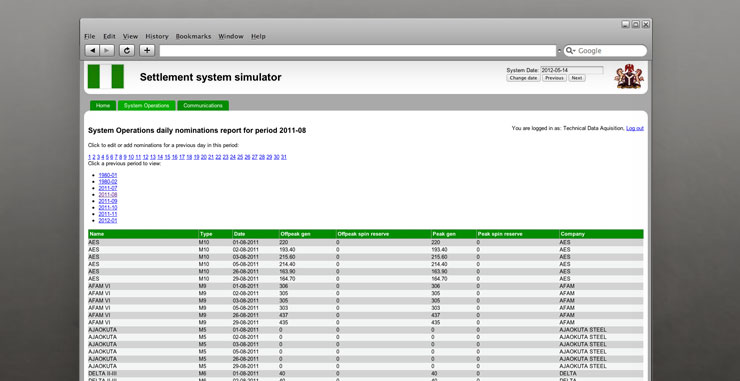The width and height of the screenshot is (740, 381).
Task: Open day 10 nominations link
Action: (131, 157)
